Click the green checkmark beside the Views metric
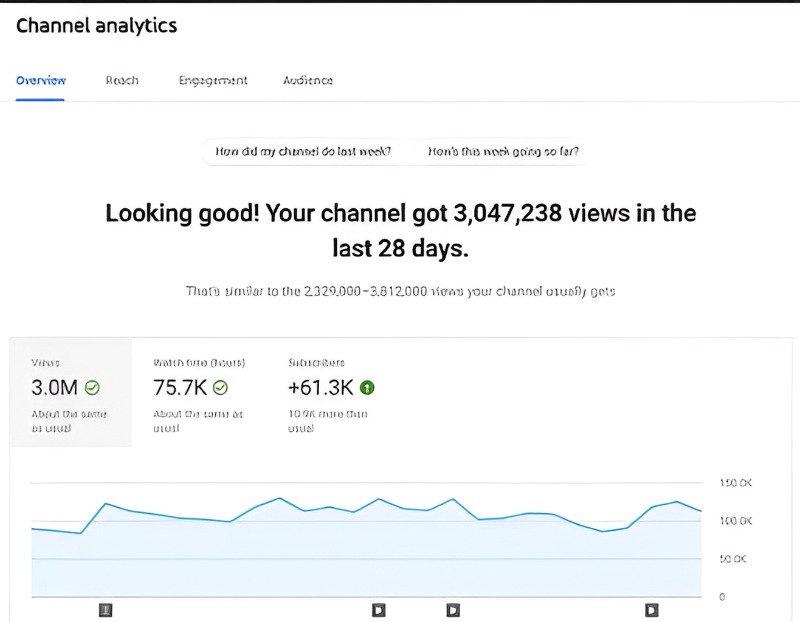Screen dimensions: 800x622 click(92, 388)
